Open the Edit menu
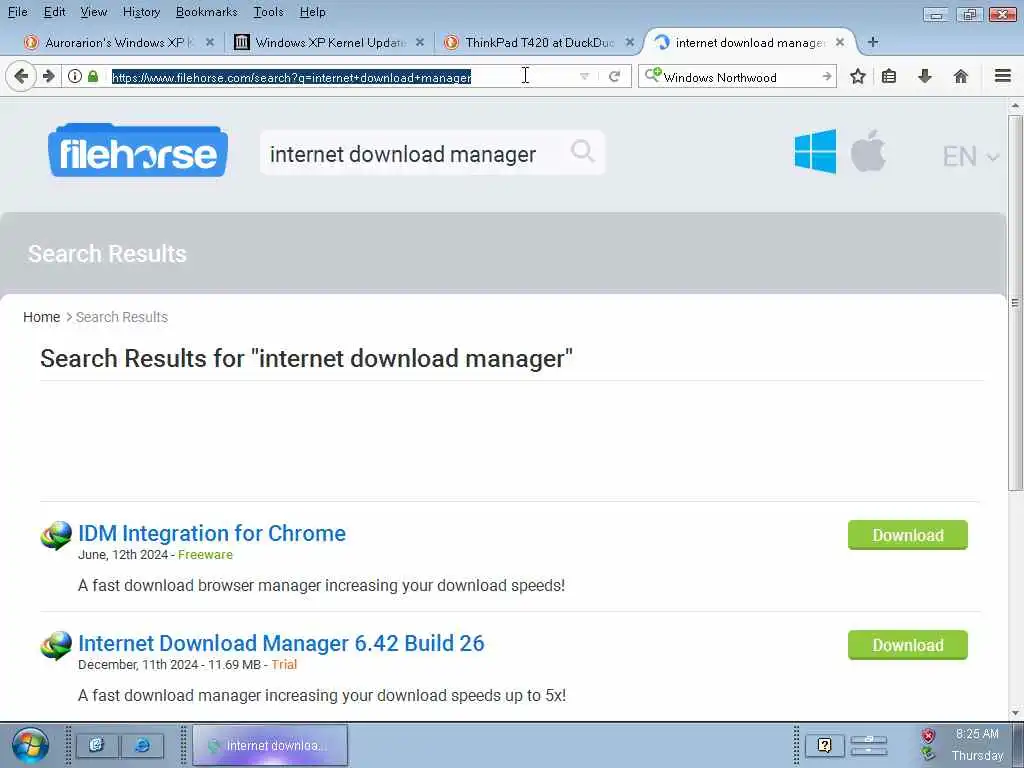 click(54, 12)
